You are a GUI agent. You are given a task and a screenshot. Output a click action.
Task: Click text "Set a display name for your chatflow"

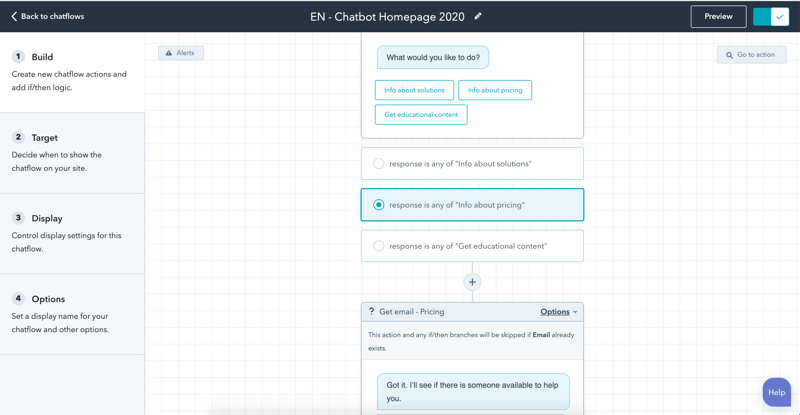tap(60, 323)
